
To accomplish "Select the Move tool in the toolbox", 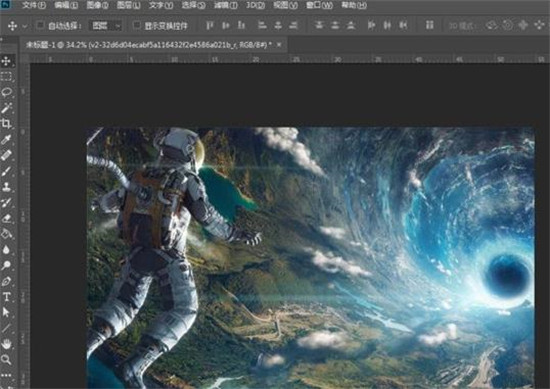I will (6, 62).
